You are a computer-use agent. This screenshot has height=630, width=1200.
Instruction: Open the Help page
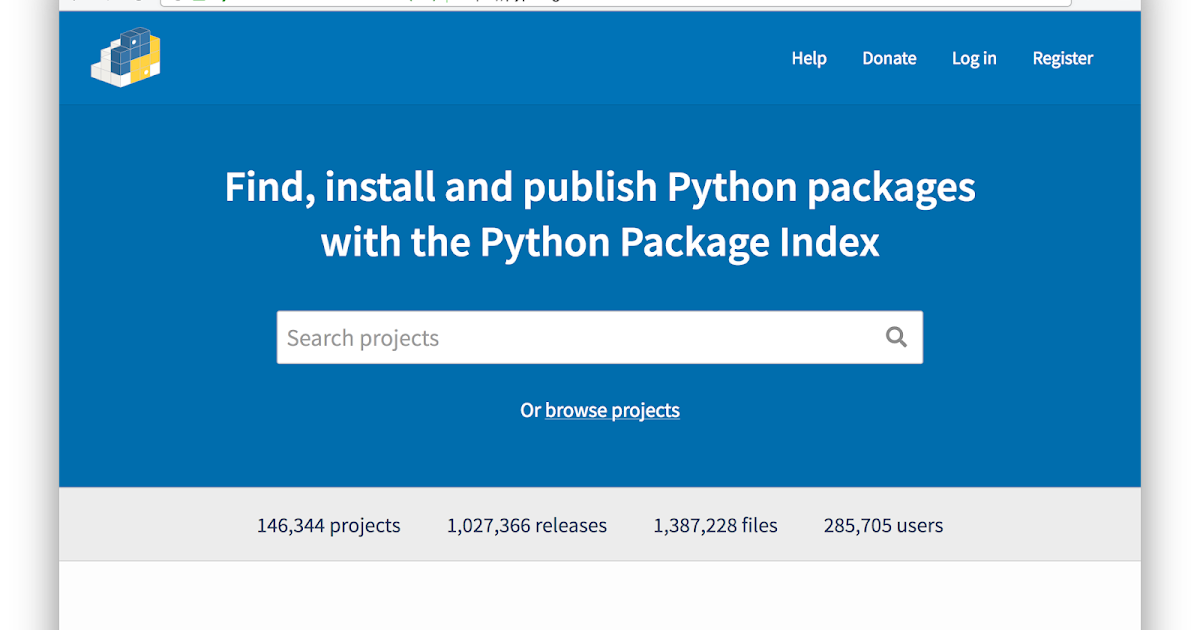pyautogui.click(x=809, y=58)
